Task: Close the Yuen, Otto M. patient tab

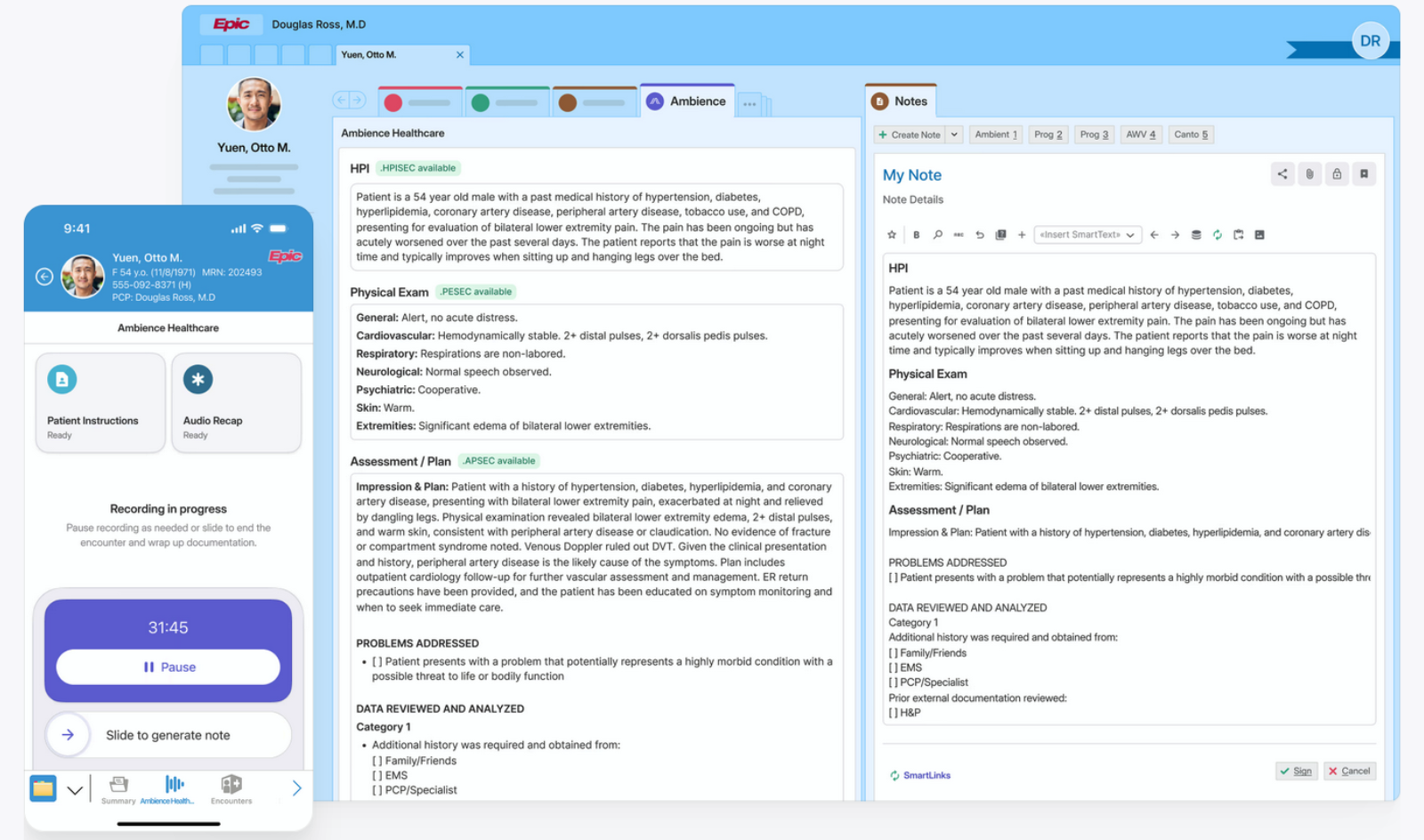Action: 460,55
